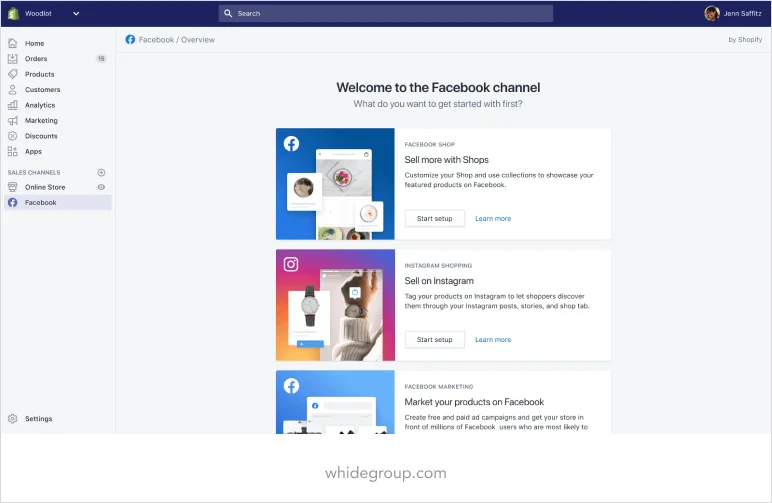Click the Sell on Instagram heading
Screen dimensions: 772x503
pyautogui.click(x=439, y=281)
